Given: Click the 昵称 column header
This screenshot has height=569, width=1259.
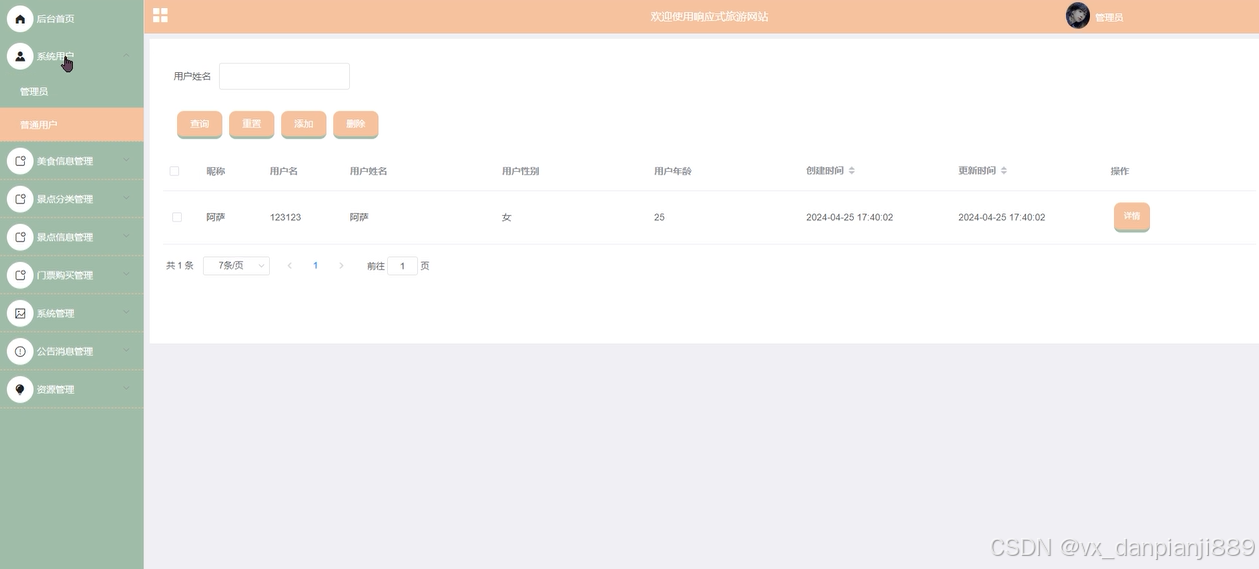Looking at the screenshot, I should pyautogui.click(x=216, y=171).
